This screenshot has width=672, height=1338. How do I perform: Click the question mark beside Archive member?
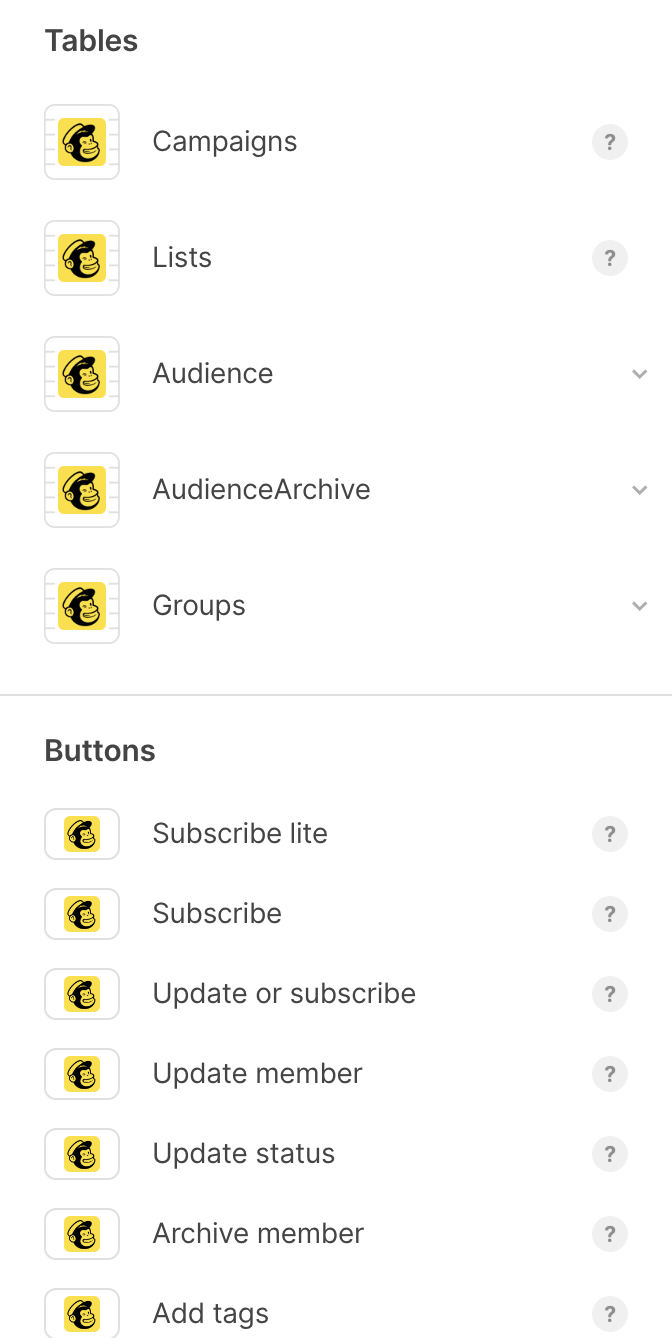(610, 1234)
